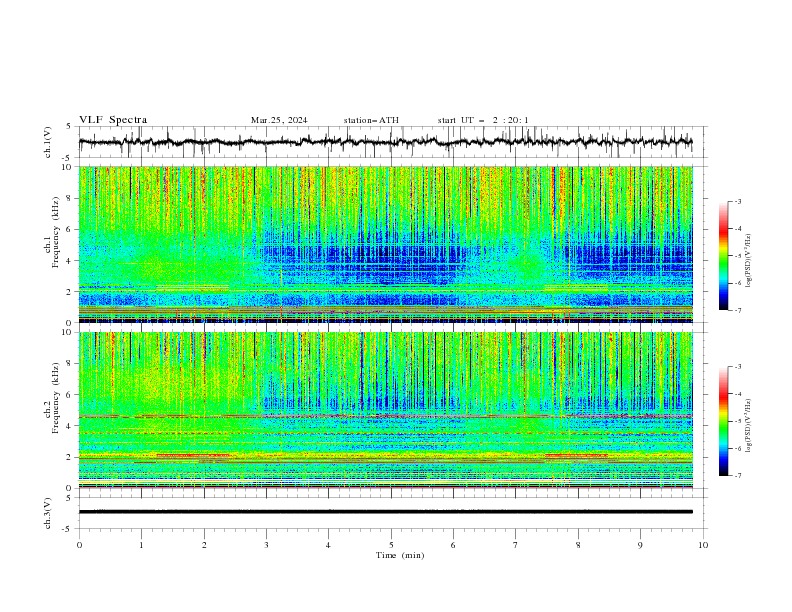
Task: Click time axis tick label "6"
Action: click(x=453, y=545)
